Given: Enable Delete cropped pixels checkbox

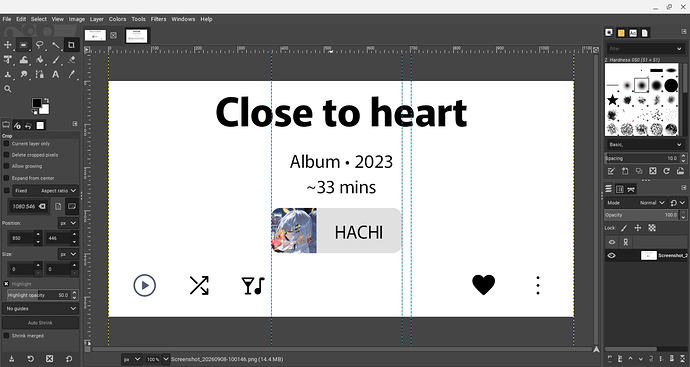Looking at the screenshot, I should tap(6, 155).
